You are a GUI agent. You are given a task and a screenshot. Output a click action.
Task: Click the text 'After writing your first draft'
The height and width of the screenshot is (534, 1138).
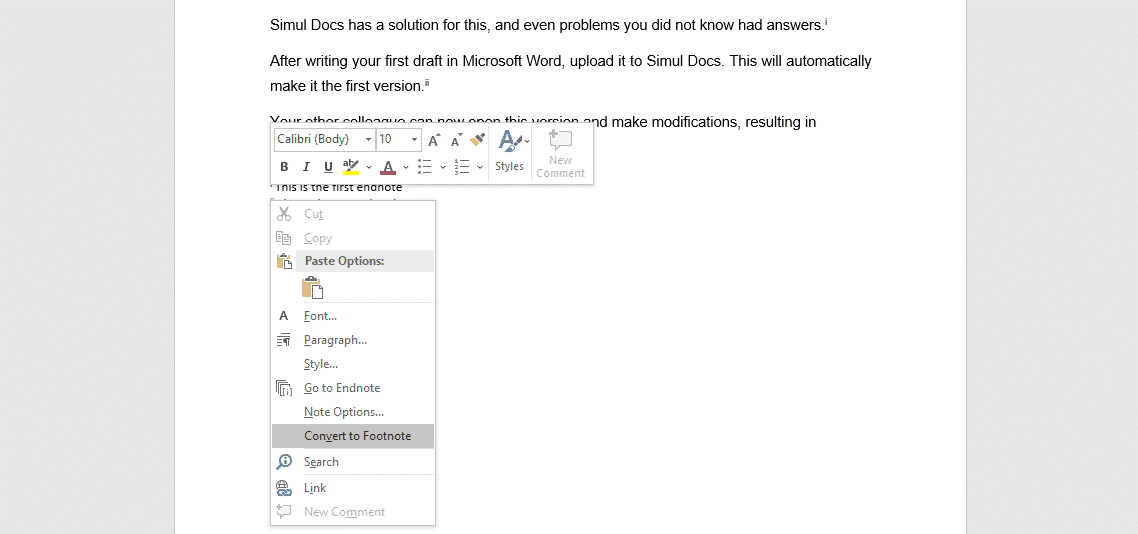point(356,61)
